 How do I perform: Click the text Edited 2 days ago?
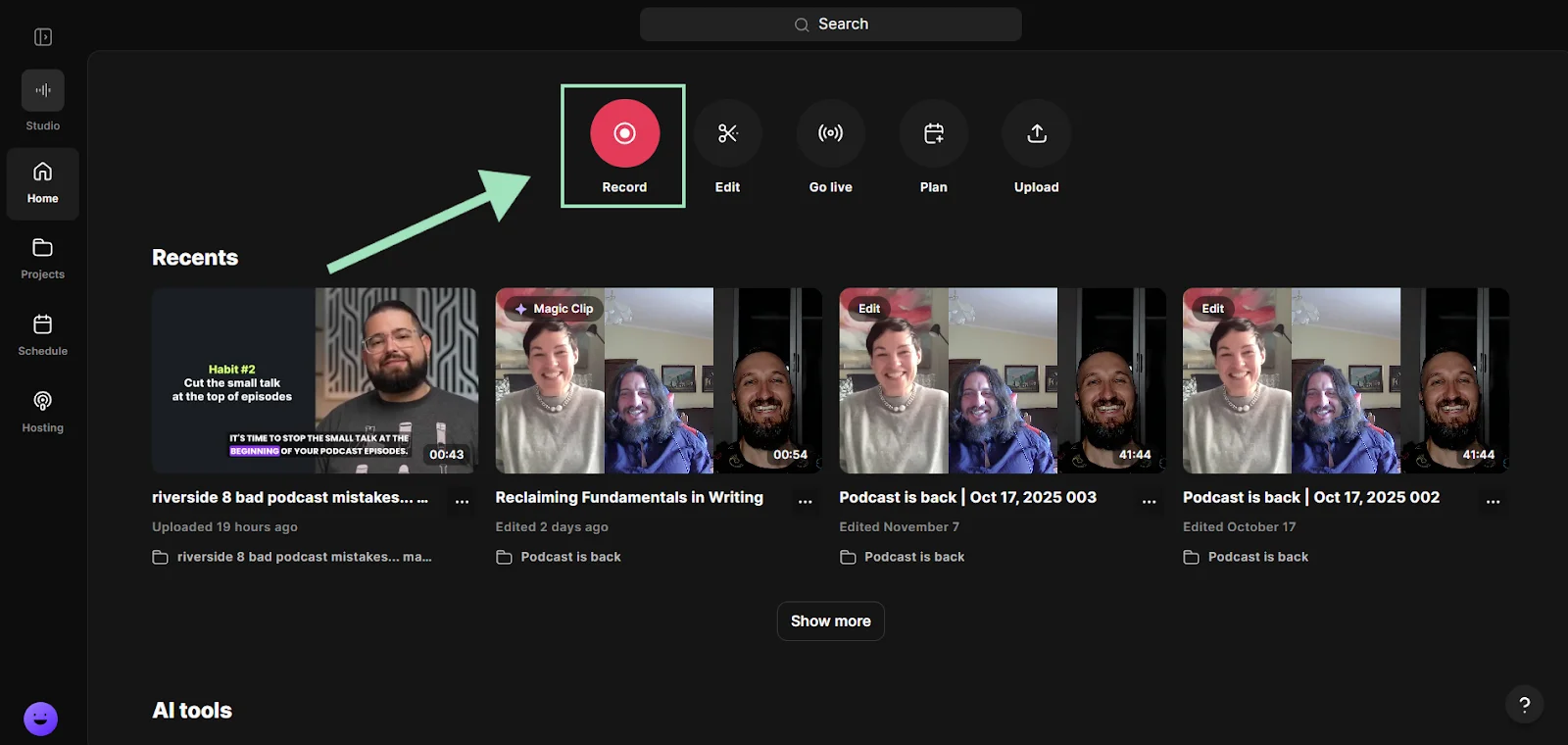[552, 527]
